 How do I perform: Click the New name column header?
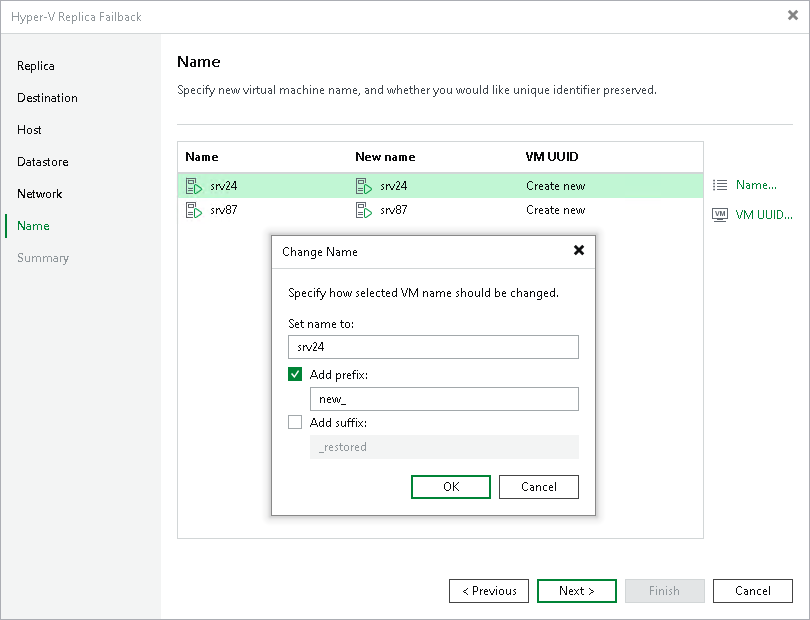click(385, 157)
